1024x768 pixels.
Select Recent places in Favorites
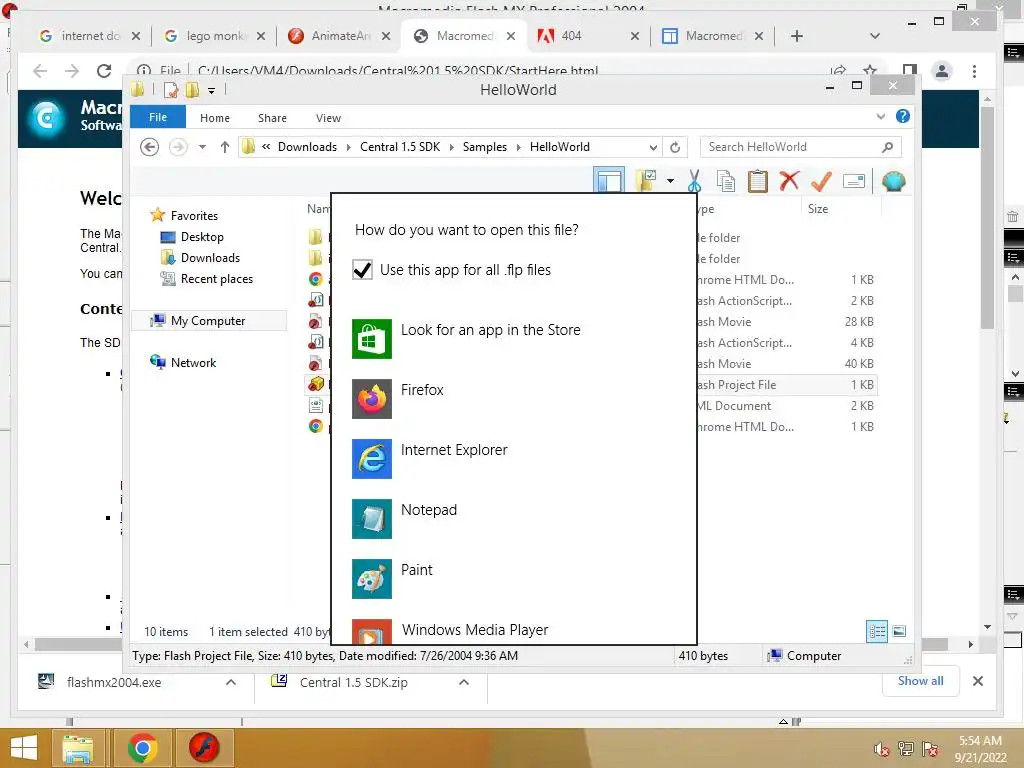click(x=207, y=279)
